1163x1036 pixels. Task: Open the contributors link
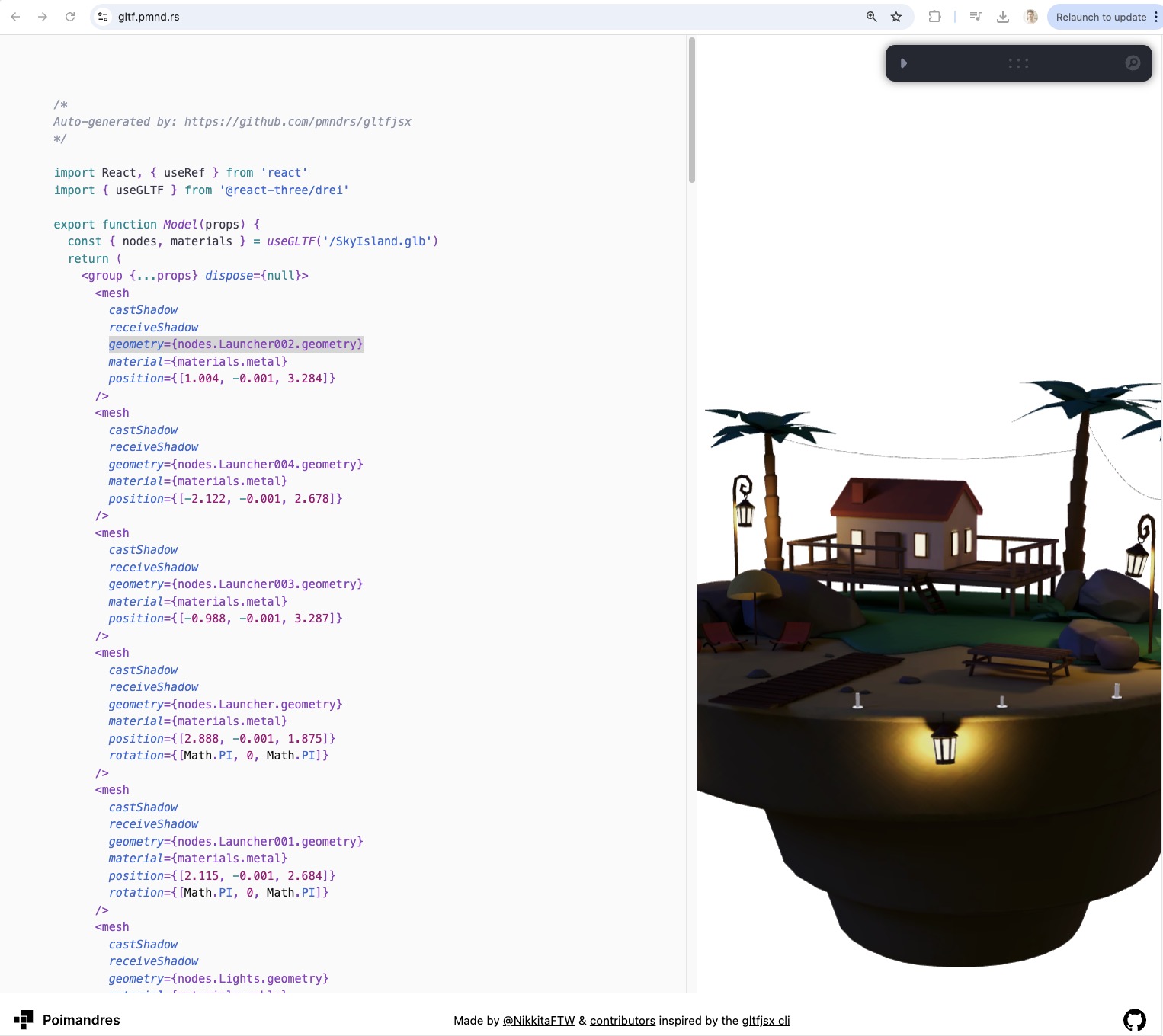[x=623, y=1021]
